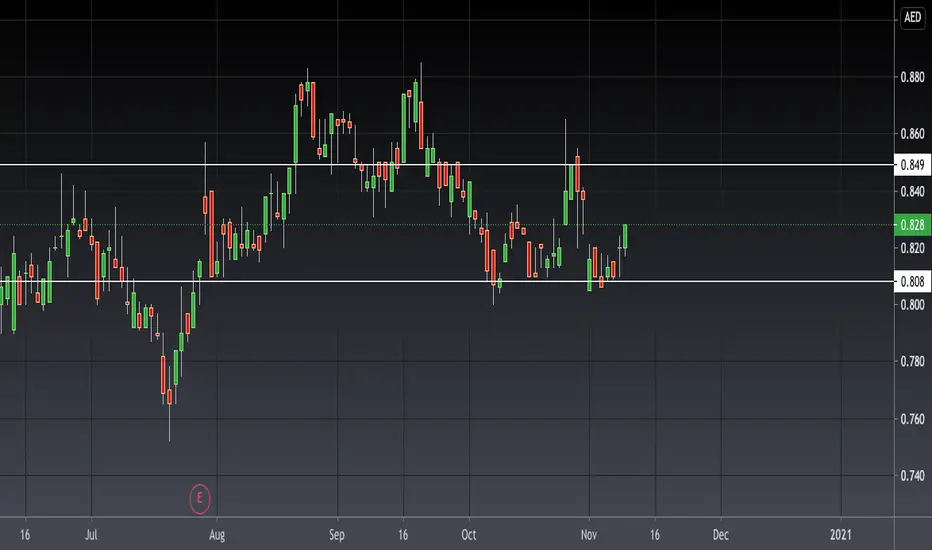
Task: Click the 0.880 price axis label
Action: 912,77
